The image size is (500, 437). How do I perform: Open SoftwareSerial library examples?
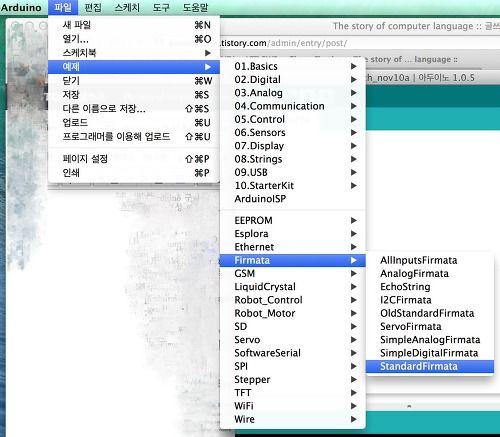pos(293,353)
